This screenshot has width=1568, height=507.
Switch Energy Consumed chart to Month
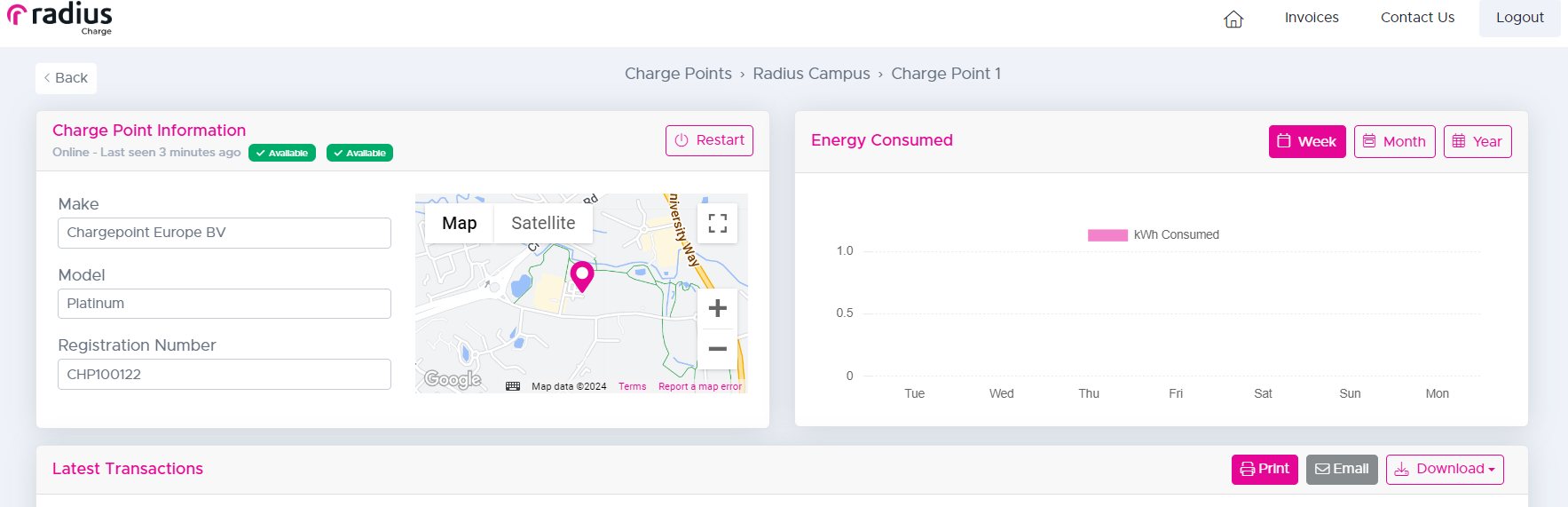click(x=1394, y=141)
